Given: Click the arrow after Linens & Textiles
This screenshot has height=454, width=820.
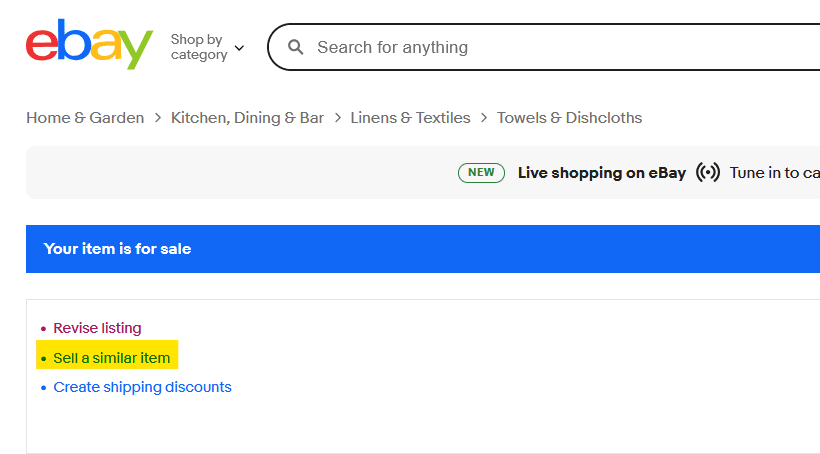Looking at the screenshot, I should pyautogui.click(x=484, y=118).
